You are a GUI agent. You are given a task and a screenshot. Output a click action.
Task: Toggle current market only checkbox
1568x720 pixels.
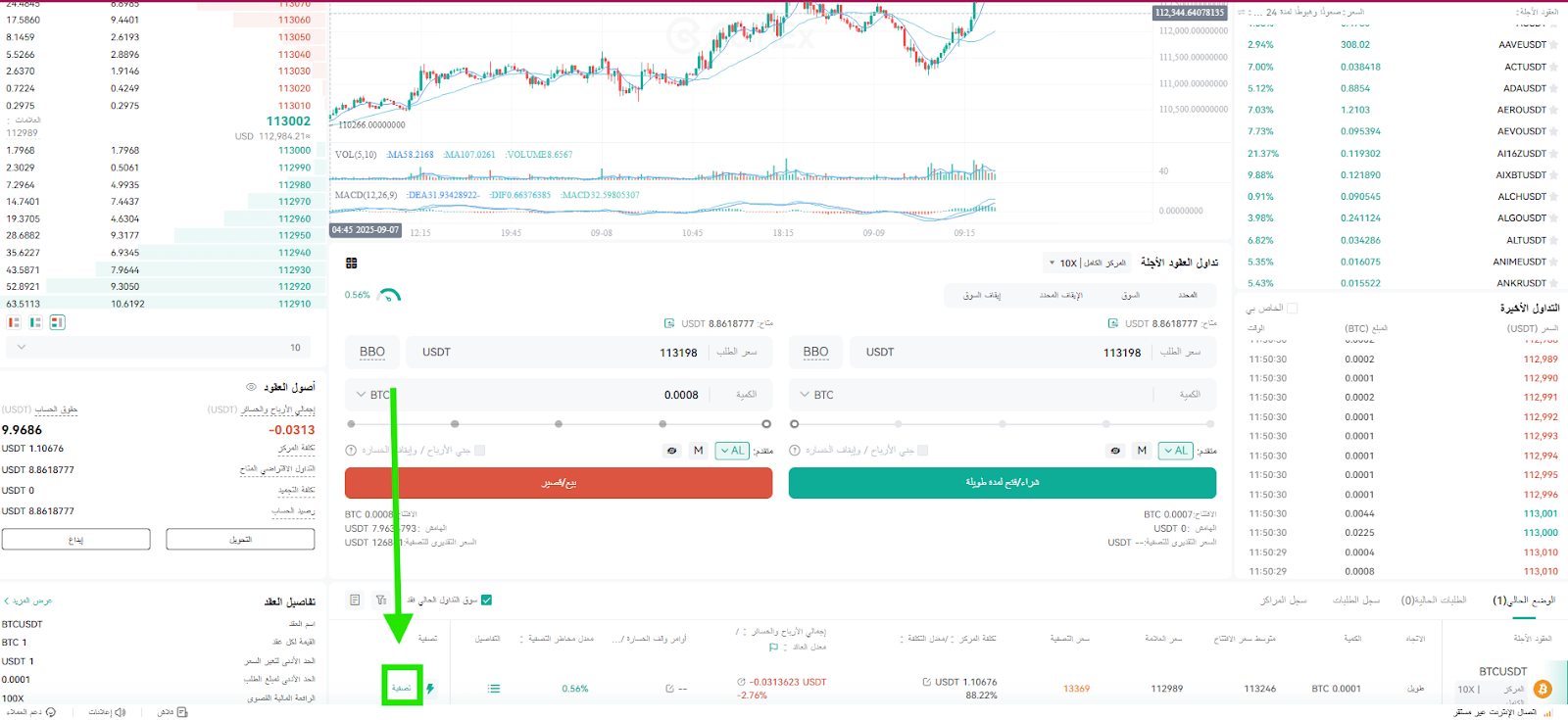tap(487, 600)
